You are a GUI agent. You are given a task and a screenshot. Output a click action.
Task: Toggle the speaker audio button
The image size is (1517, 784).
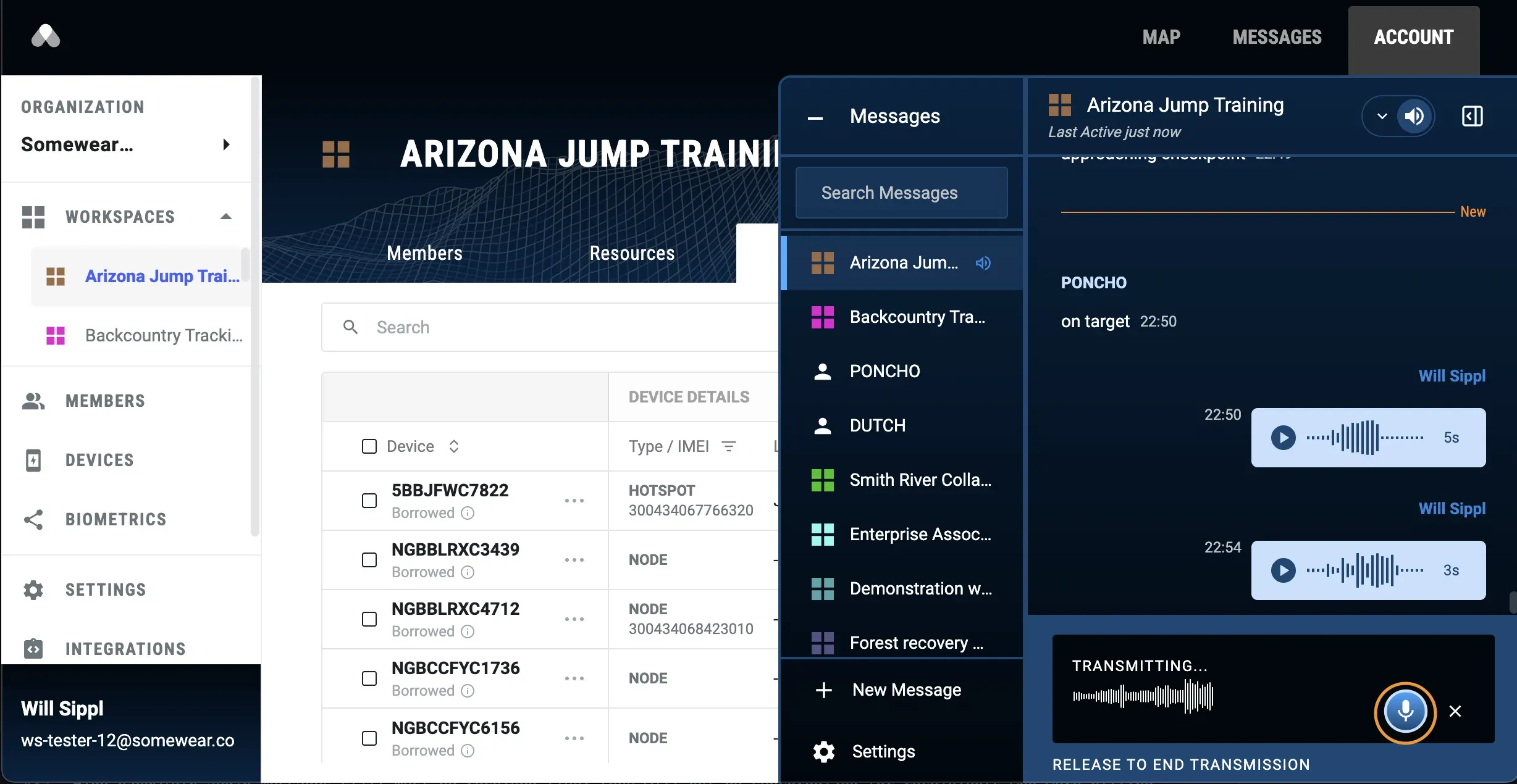coord(1414,116)
